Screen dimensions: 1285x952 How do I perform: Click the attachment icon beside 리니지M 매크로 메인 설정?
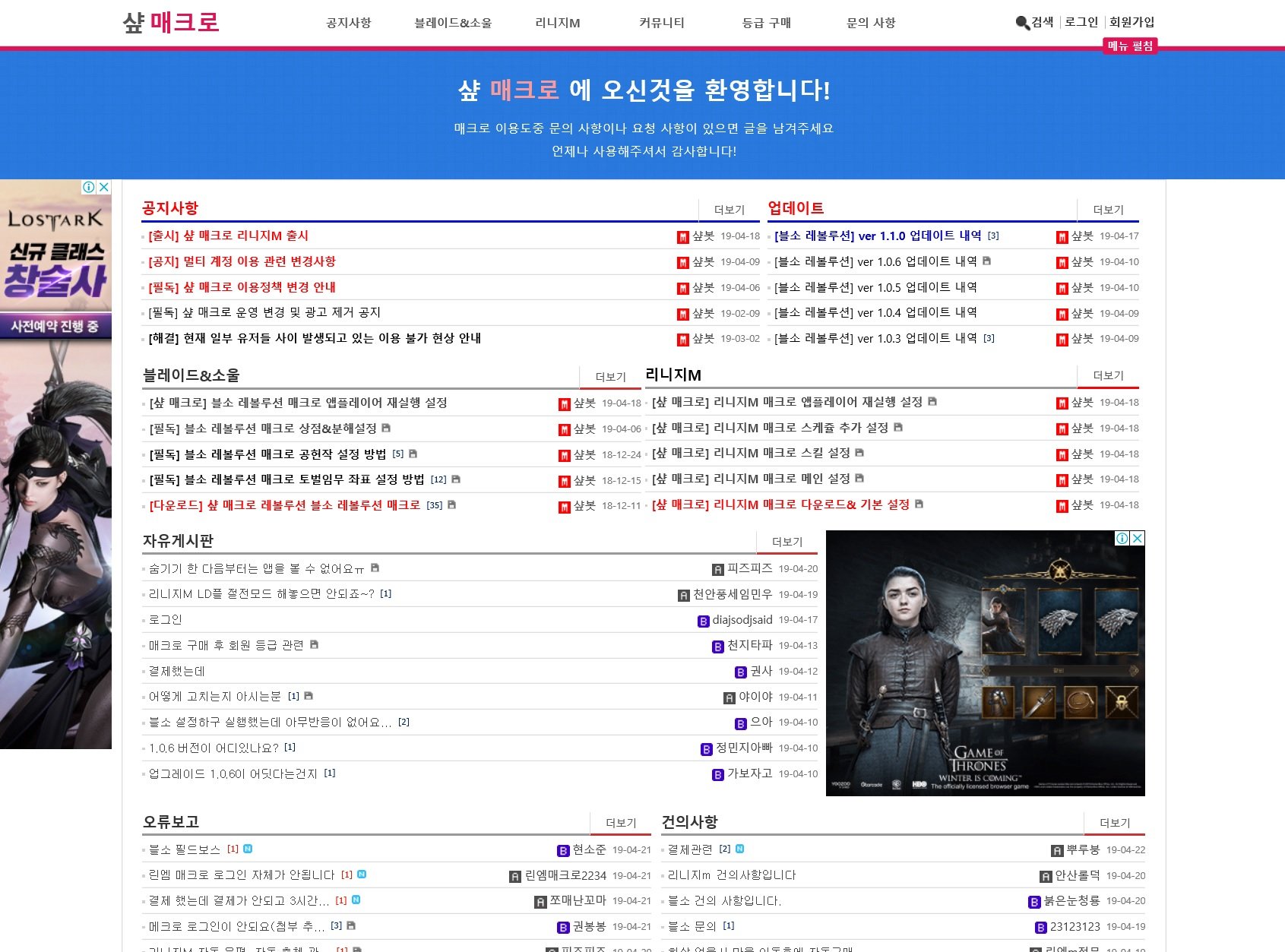click(859, 478)
